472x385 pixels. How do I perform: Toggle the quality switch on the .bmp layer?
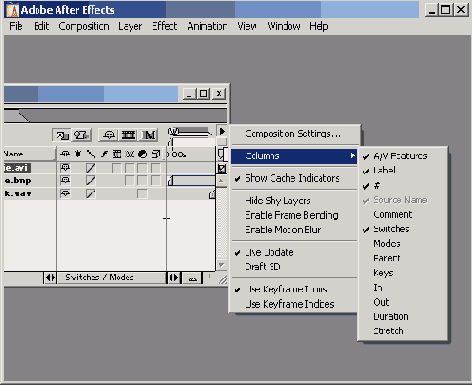point(91,181)
